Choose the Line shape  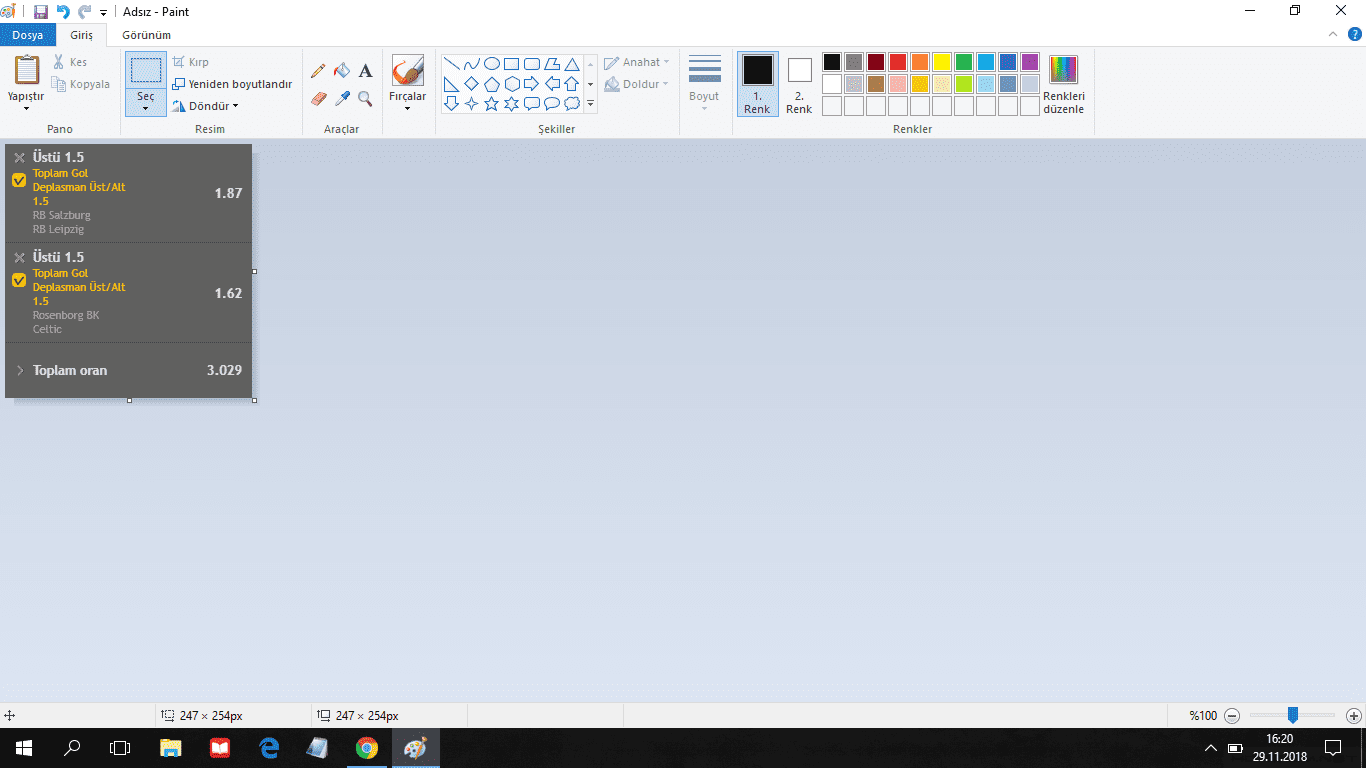click(452, 63)
